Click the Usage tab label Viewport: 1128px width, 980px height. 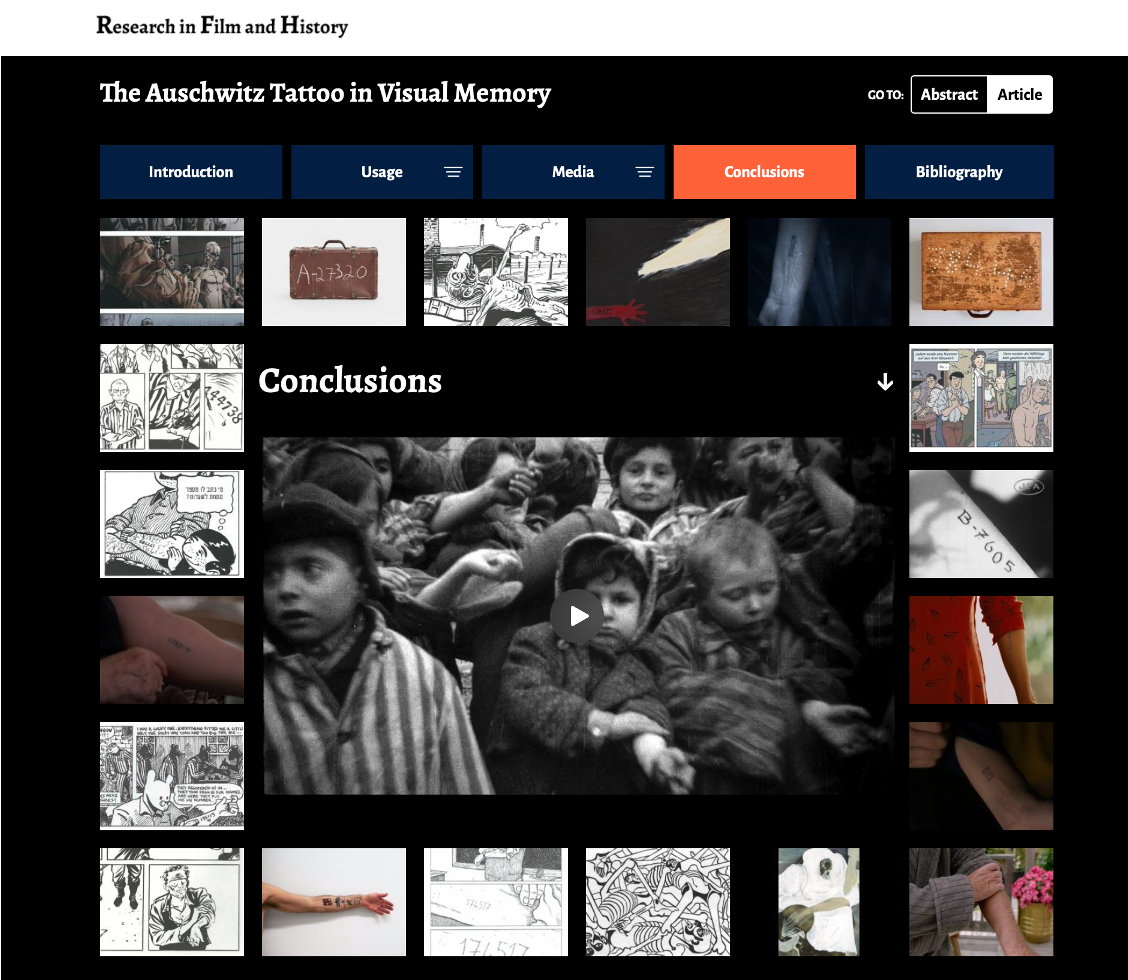tap(381, 172)
